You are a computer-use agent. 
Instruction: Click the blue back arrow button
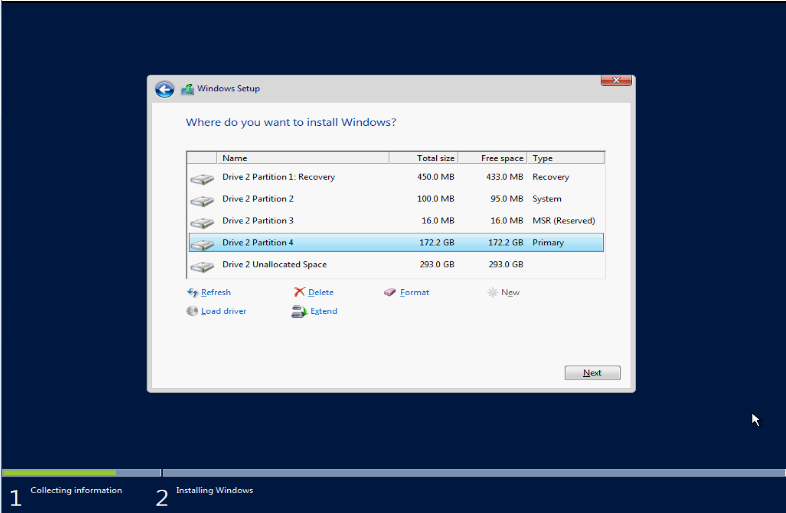pos(164,89)
